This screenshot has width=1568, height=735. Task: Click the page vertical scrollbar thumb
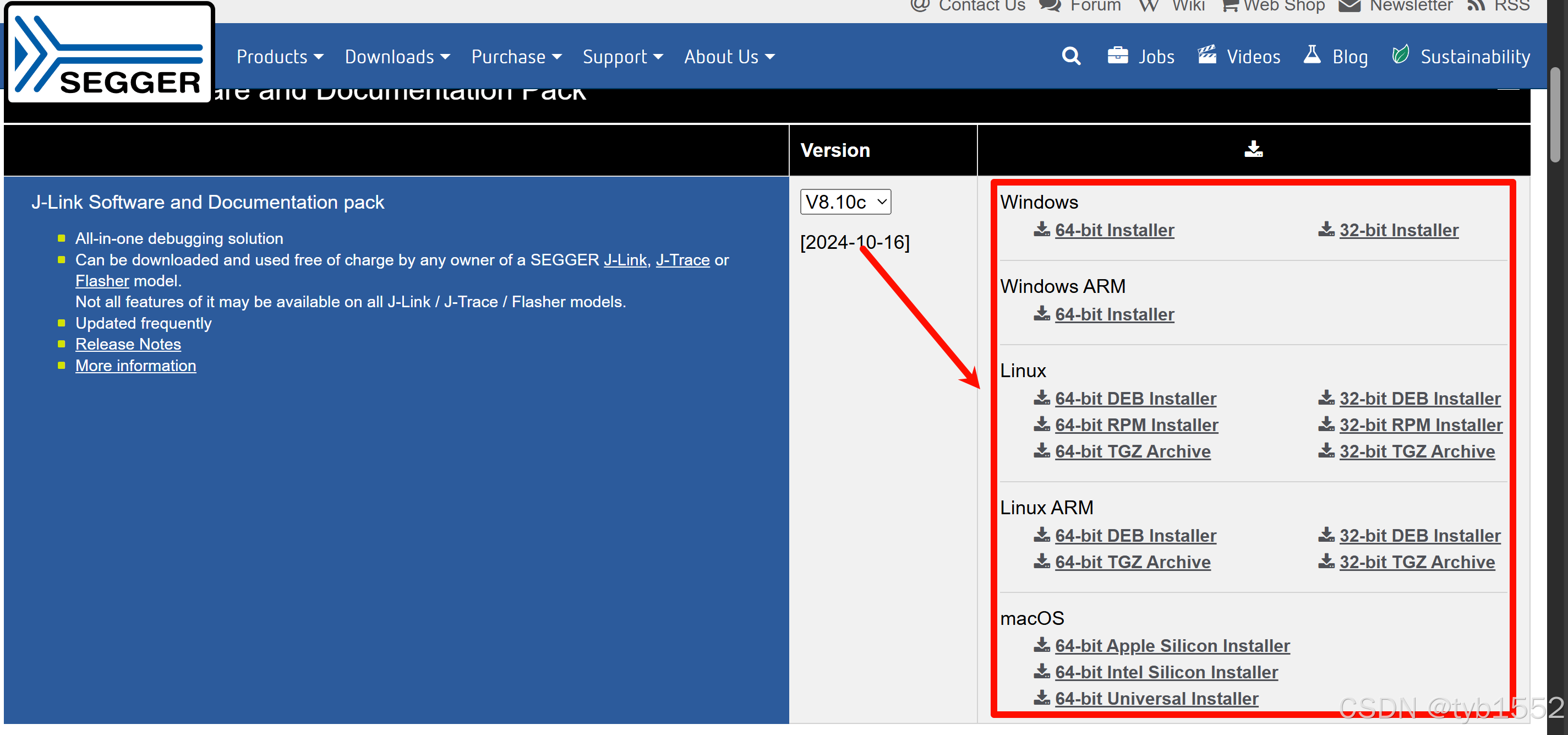click(1555, 115)
